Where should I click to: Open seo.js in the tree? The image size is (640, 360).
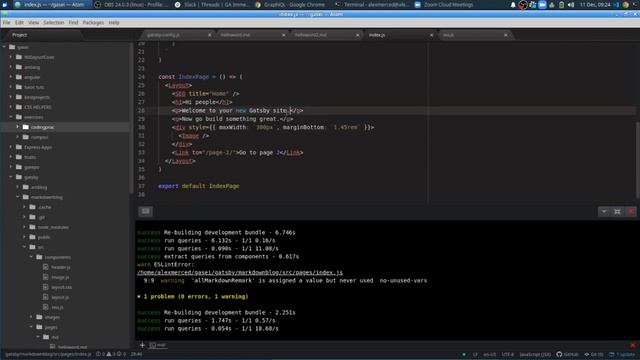[x=57, y=307]
